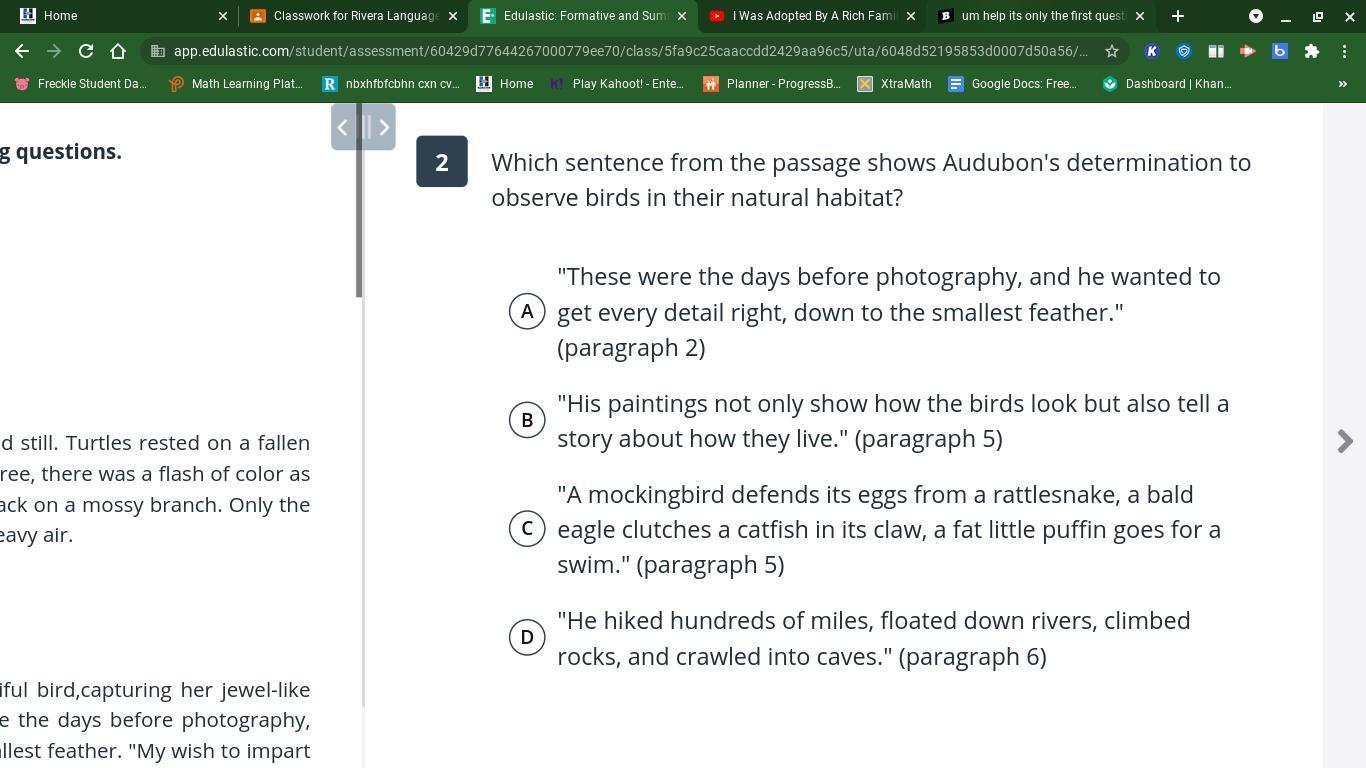Open the Extensions puzzle-piece menu
This screenshot has width=1366, height=768.
1311,51
